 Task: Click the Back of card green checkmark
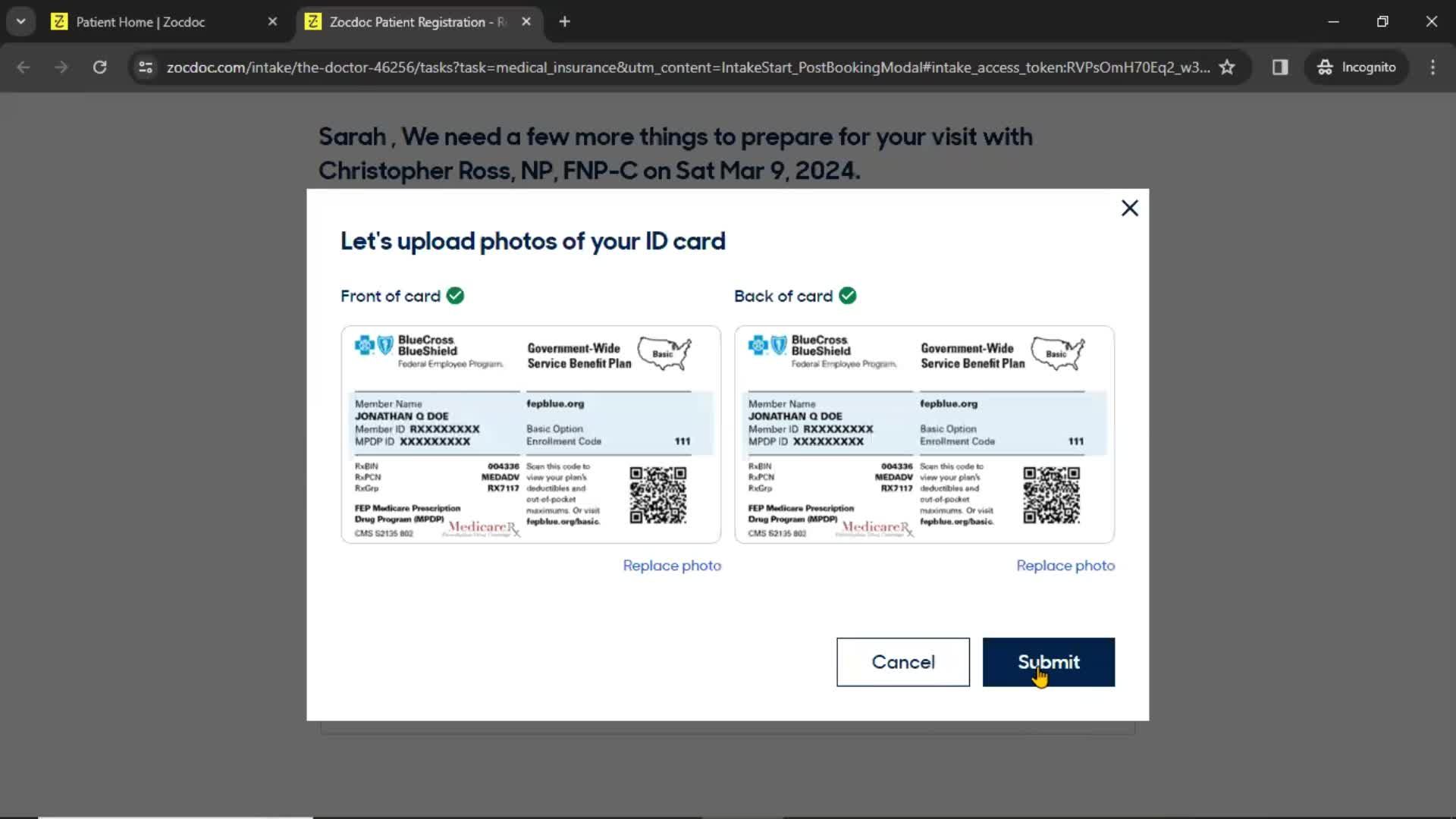click(848, 296)
